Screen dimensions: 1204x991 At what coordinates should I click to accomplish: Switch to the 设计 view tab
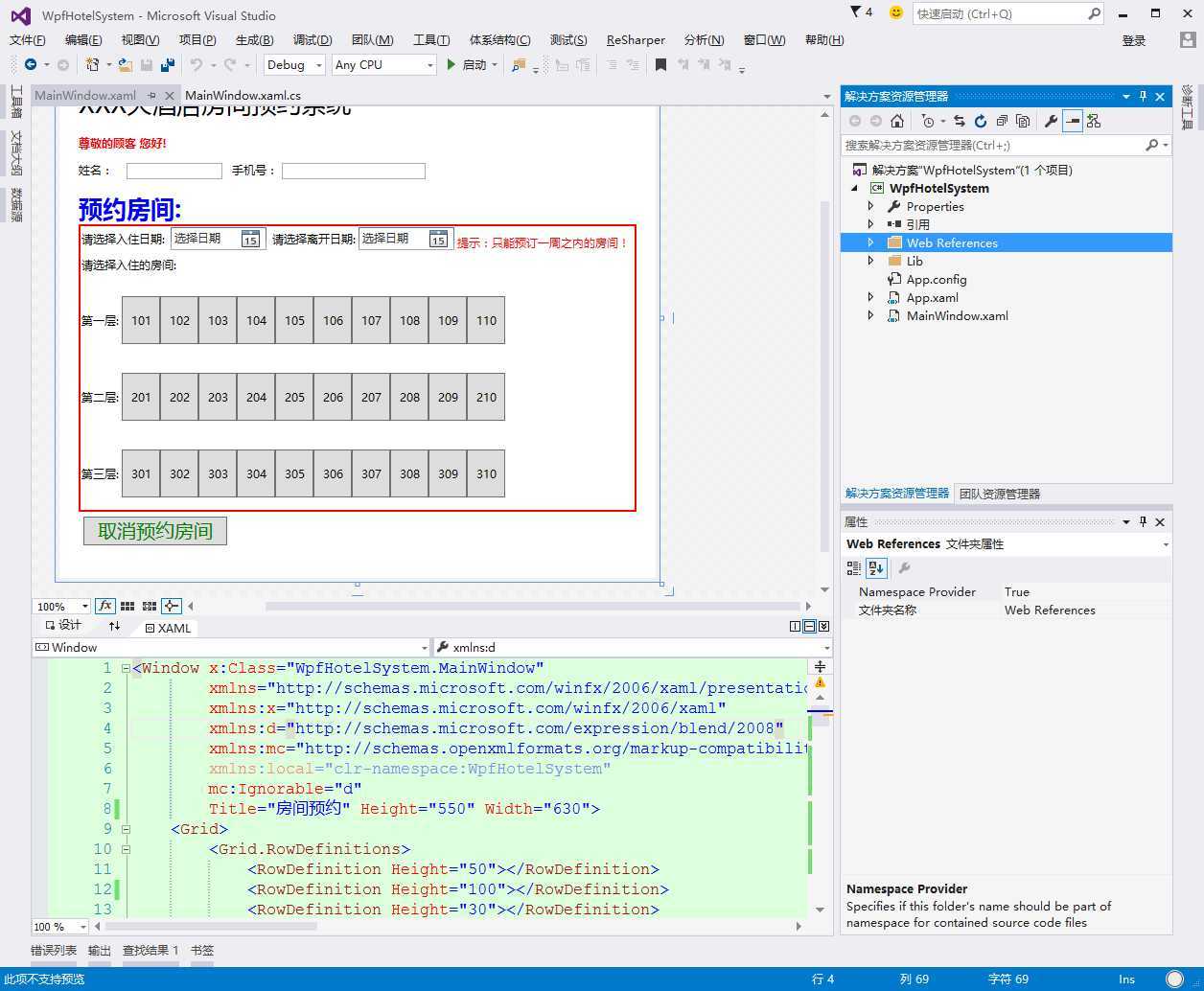63,625
